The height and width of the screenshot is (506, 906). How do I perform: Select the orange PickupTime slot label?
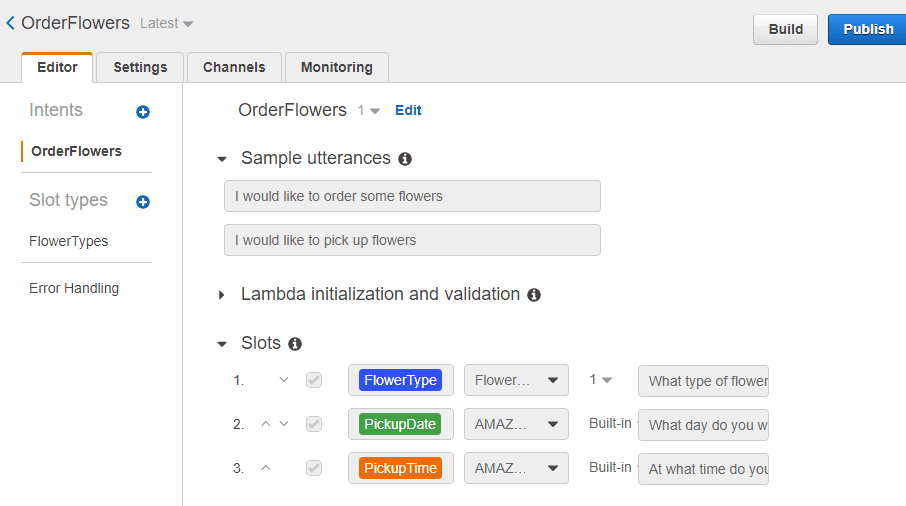[400, 468]
